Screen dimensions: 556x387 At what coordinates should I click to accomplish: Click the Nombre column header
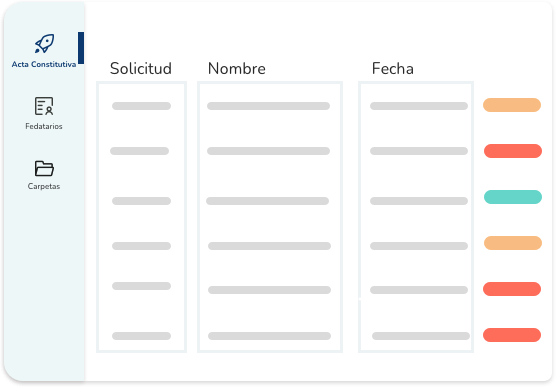click(x=237, y=68)
